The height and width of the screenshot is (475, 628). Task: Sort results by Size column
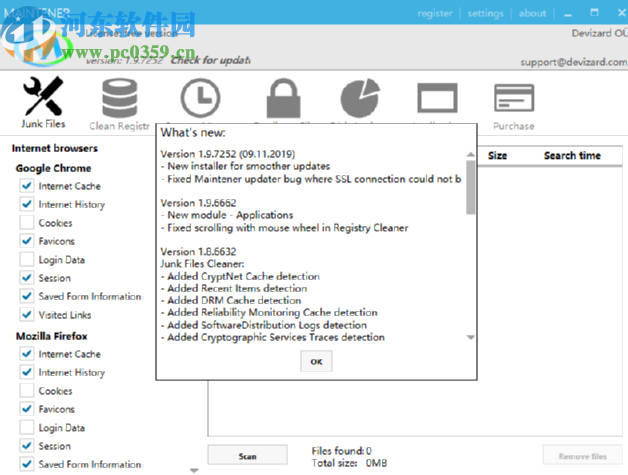tap(497, 155)
